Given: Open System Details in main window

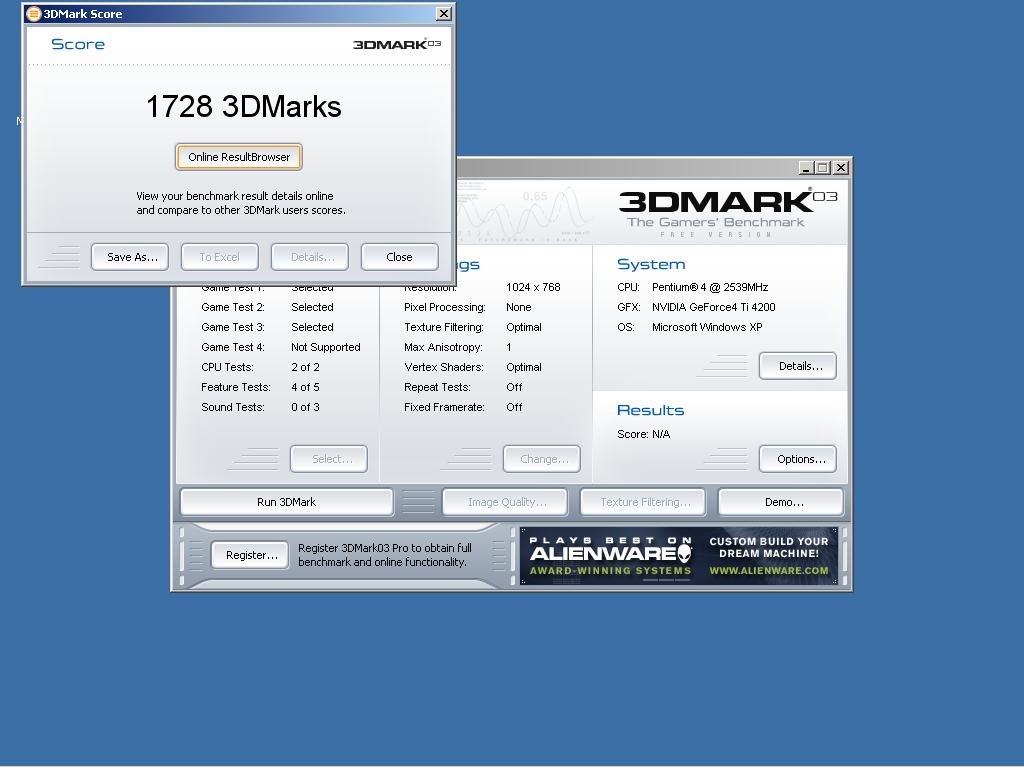Looking at the screenshot, I should click(x=797, y=366).
